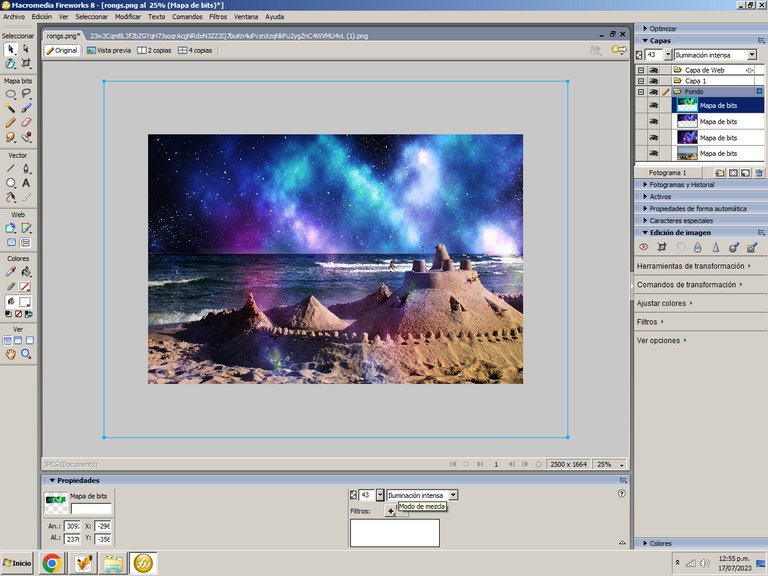This screenshot has width=768, height=576.
Task: Open the Ventana menu
Action: coord(246,17)
